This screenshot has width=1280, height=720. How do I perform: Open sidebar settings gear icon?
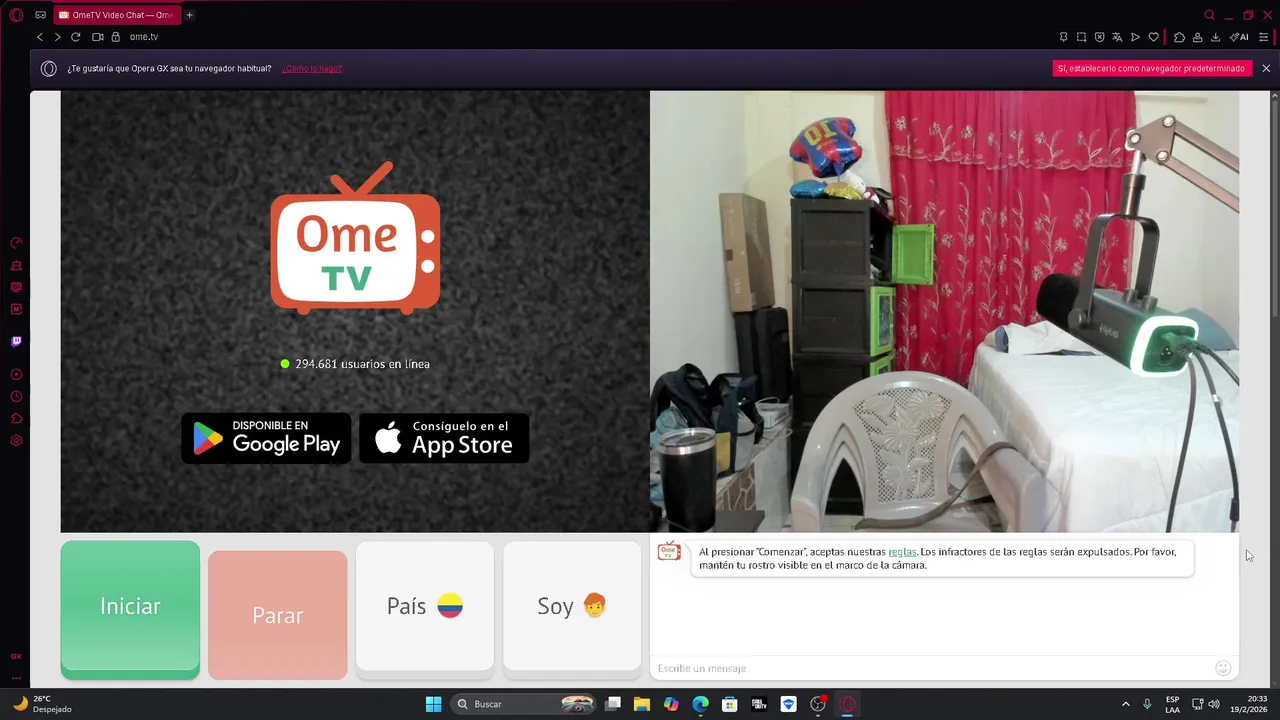(16, 440)
